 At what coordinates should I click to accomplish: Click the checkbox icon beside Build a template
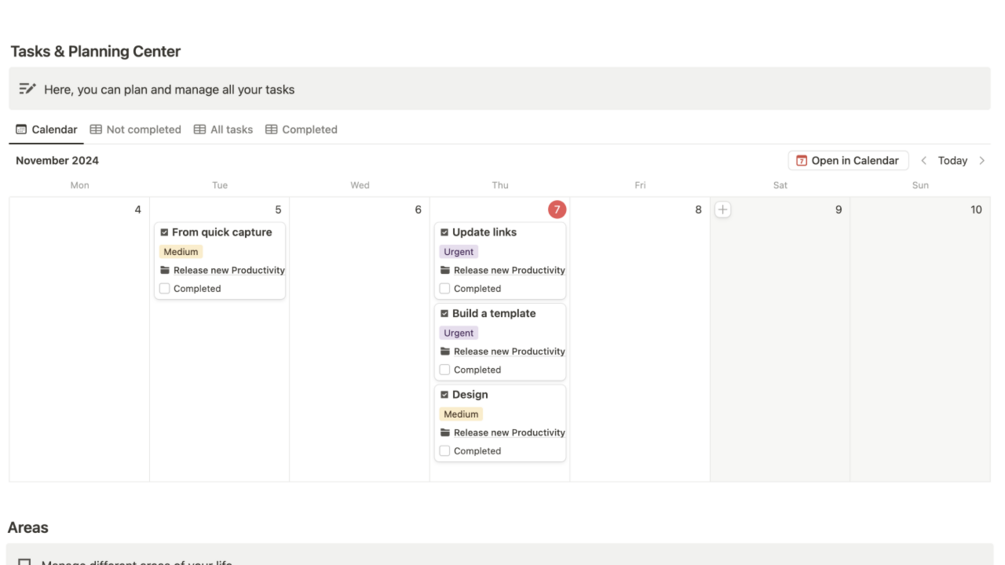tap(444, 314)
